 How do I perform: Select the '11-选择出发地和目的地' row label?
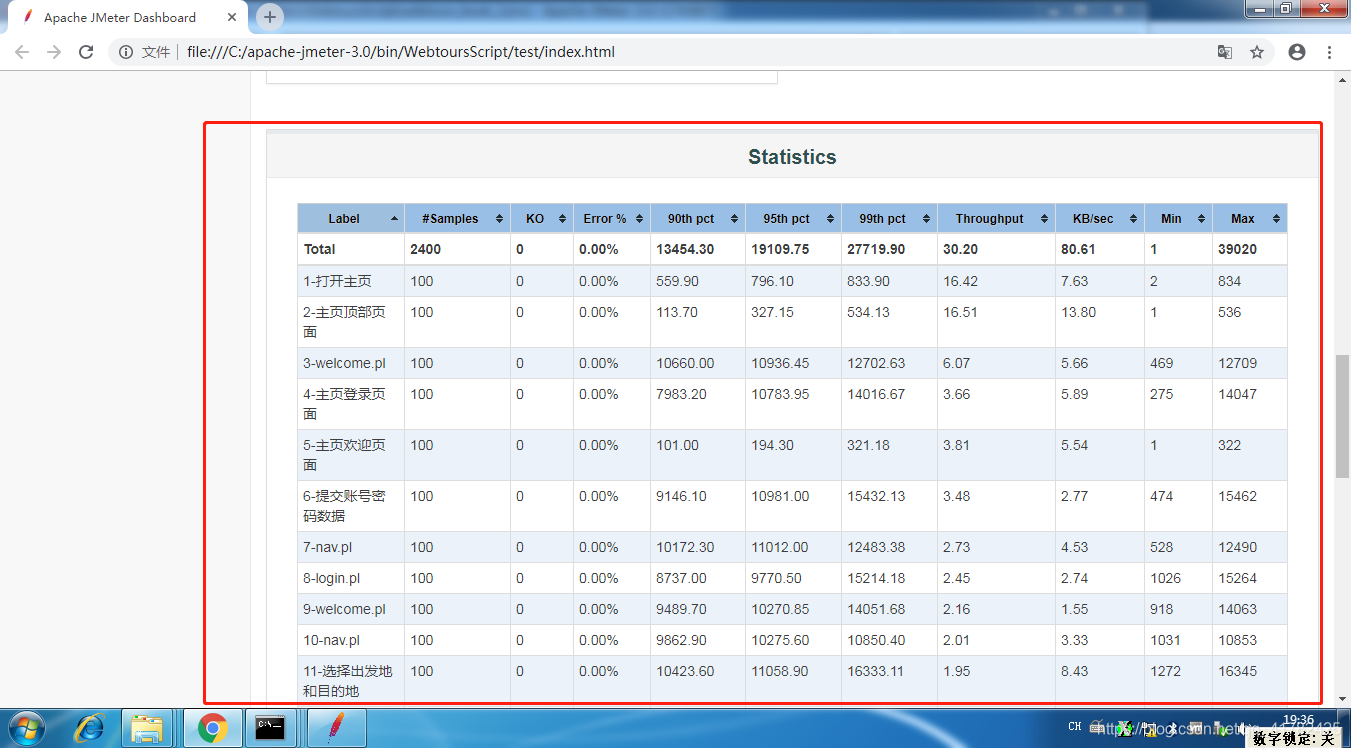[x=348, y=681]
